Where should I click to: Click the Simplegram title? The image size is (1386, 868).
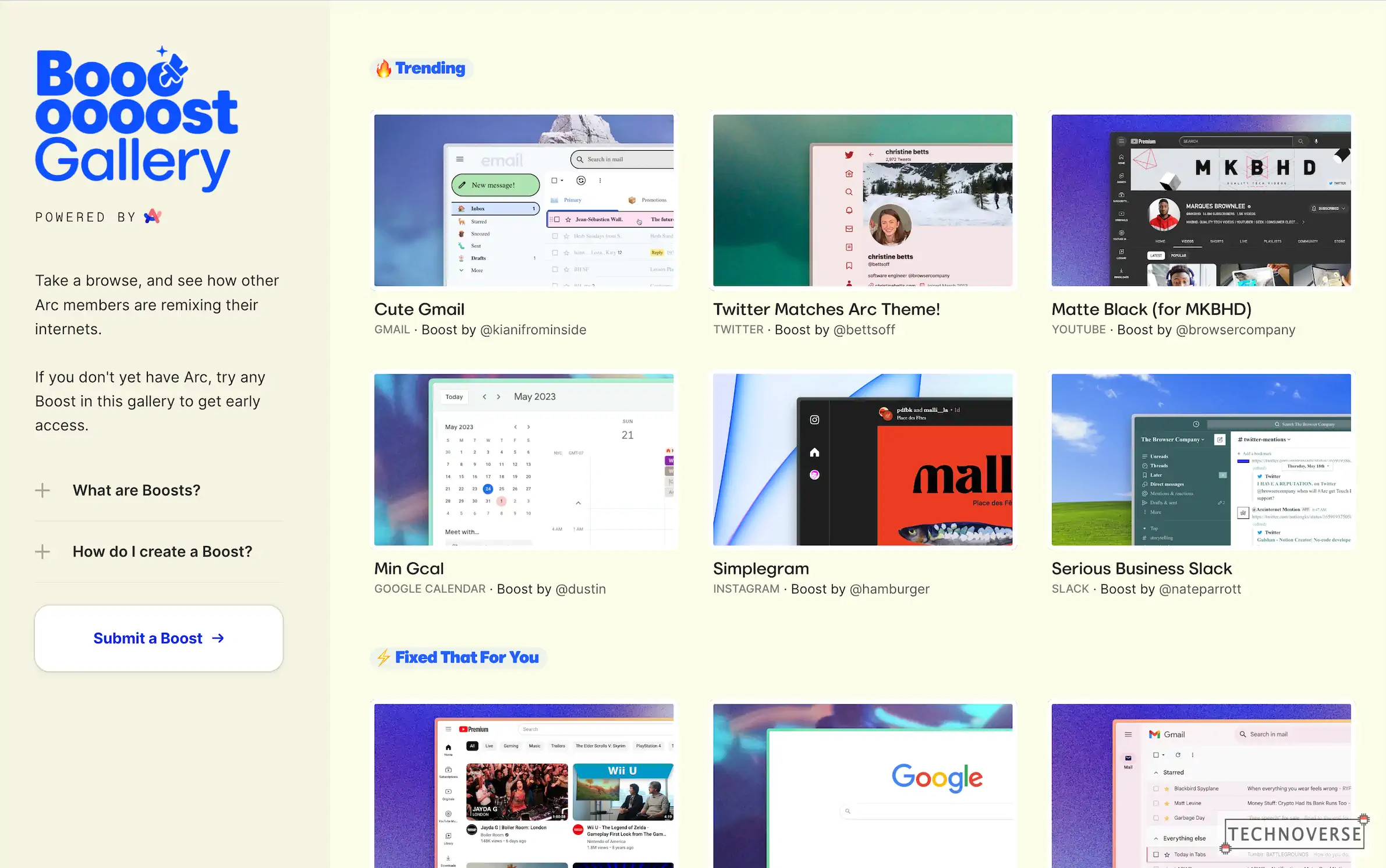[761, 569]
